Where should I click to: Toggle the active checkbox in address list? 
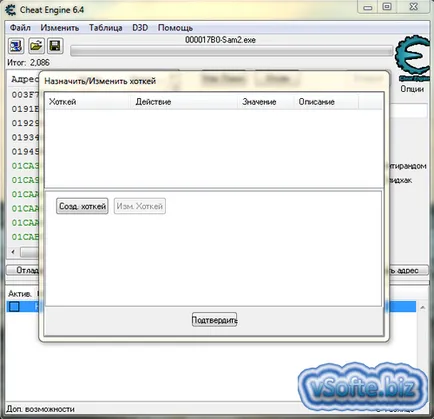(14, 306)
